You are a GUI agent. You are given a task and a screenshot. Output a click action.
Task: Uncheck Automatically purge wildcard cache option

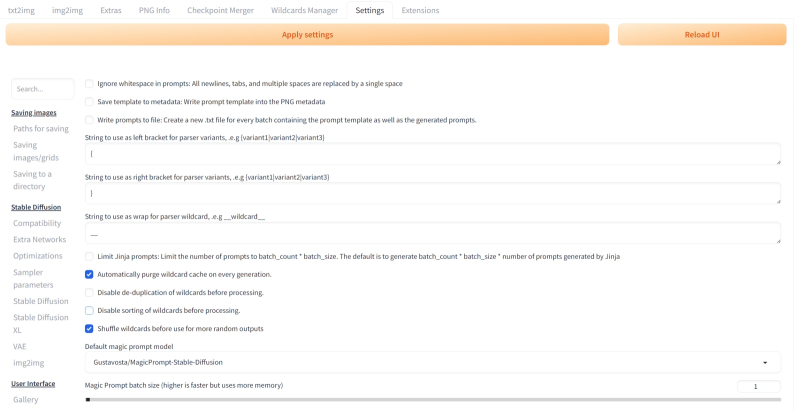tap(90, 274)
